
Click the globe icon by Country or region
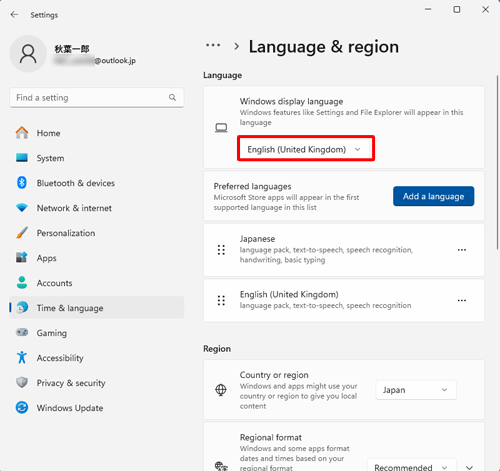[x=221, y=390]
